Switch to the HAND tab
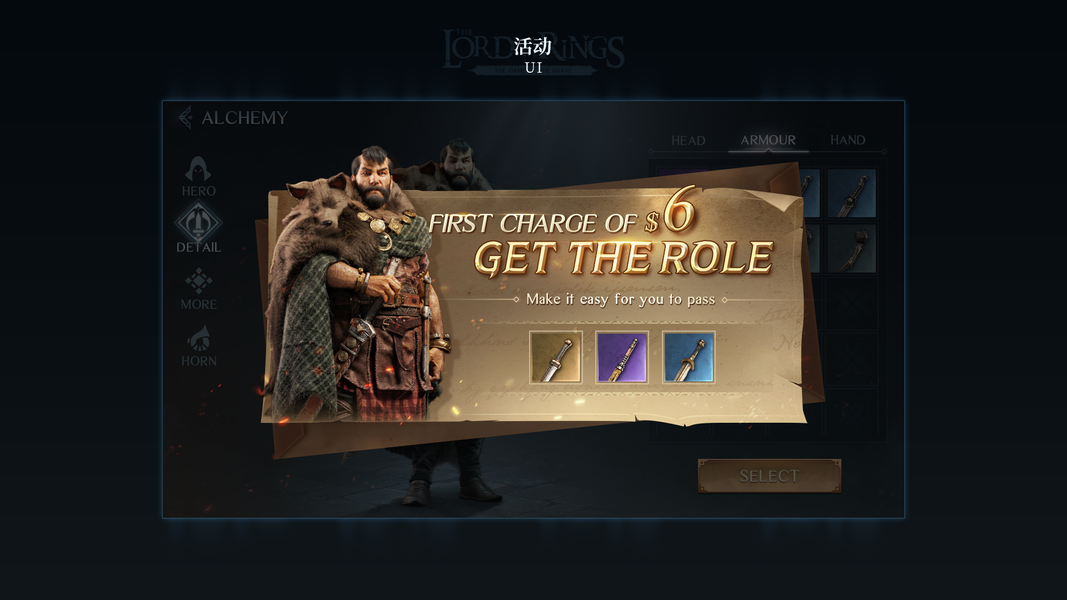The image size is (1067, 600). (x=847, y=140)
